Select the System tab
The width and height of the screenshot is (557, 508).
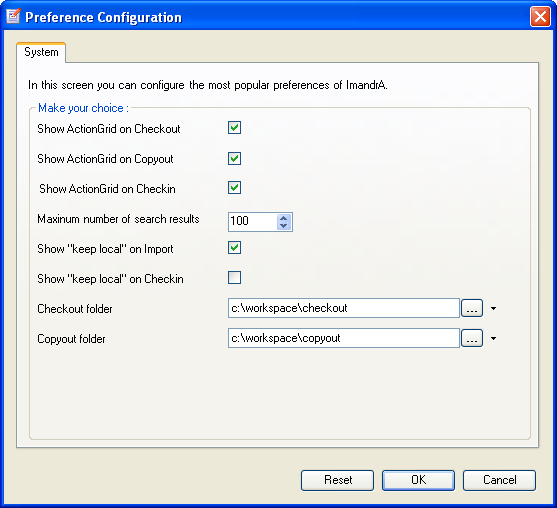(x=41, y=52)
